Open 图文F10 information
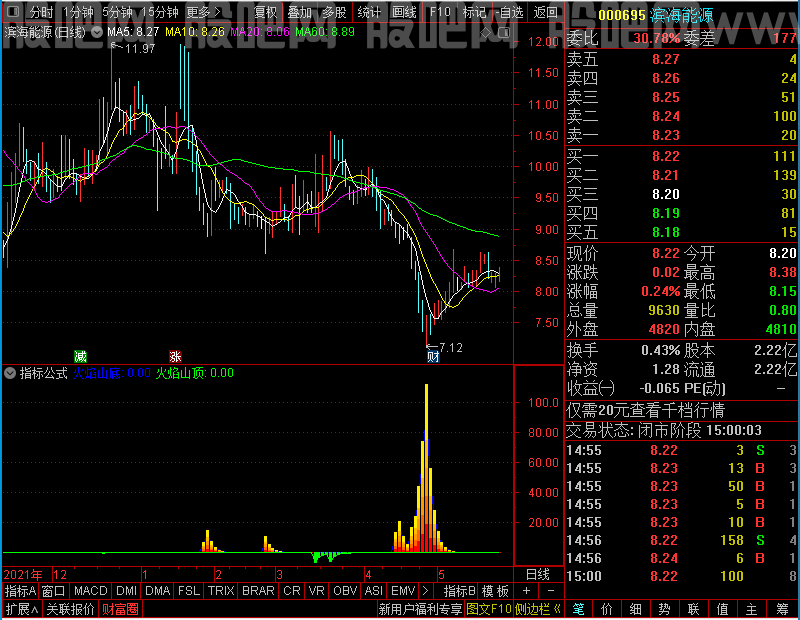 489,609
